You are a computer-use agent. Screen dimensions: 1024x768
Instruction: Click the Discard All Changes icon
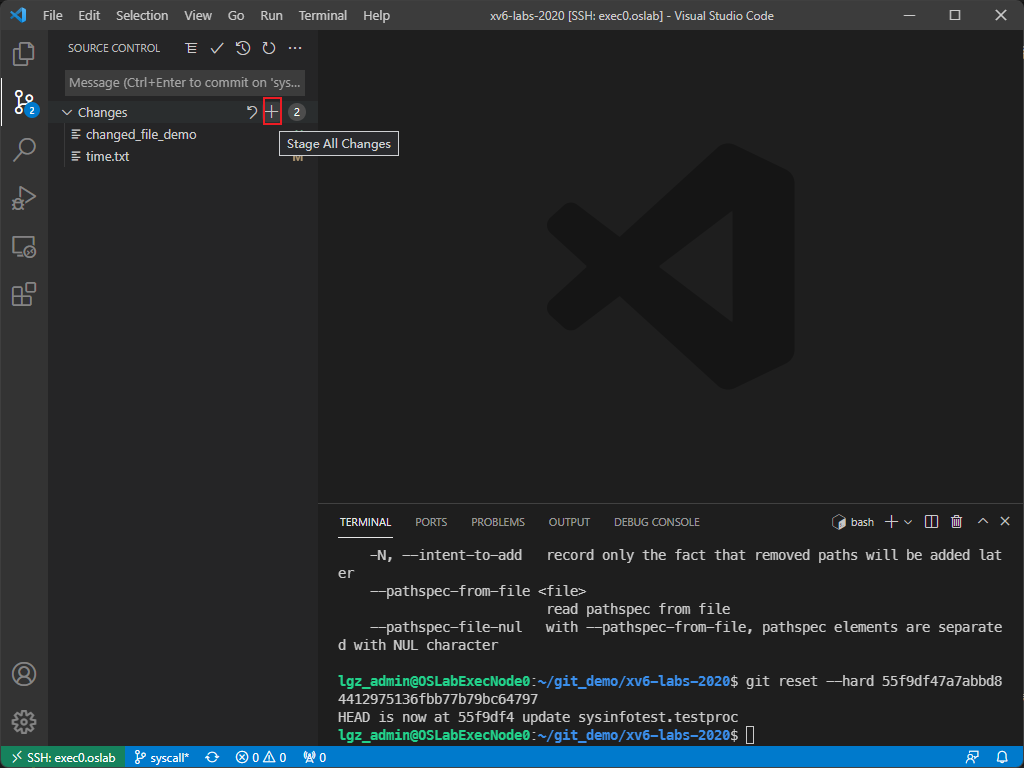(x=252, y=112)
